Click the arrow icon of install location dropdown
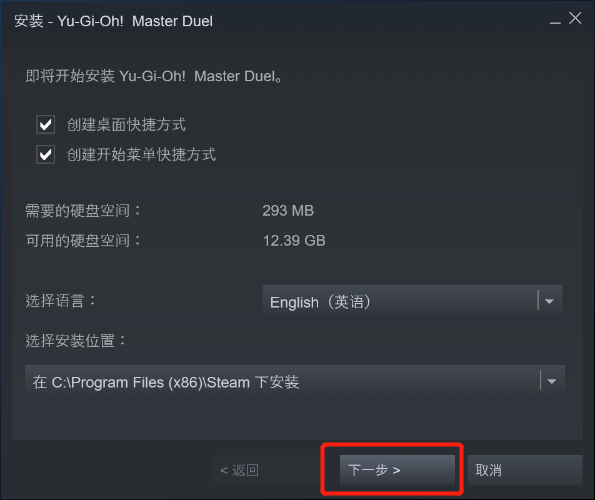Viewport: 595px width, 500px height. [x=552, y=381]
